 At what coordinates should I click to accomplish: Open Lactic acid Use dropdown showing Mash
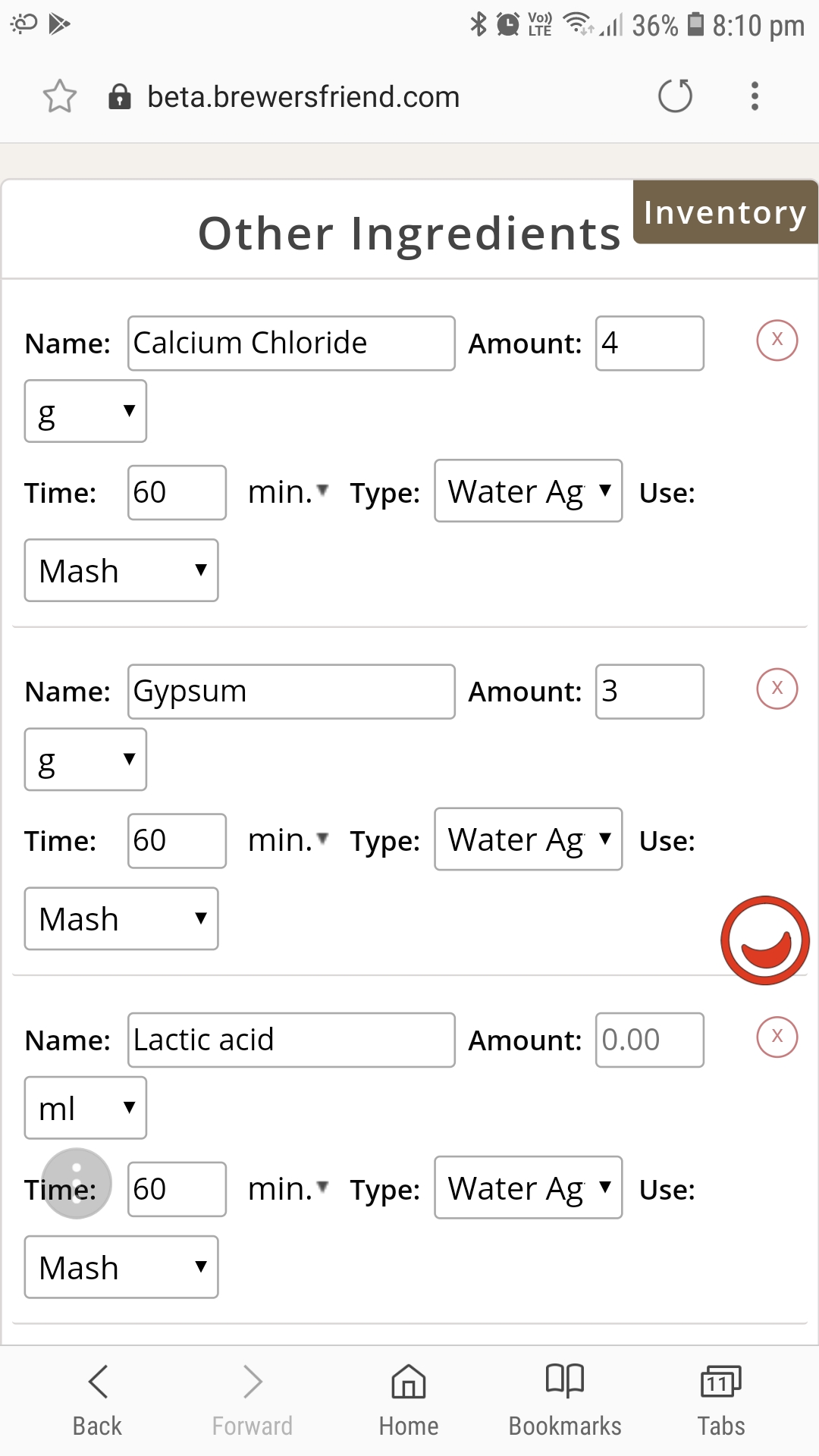[121, 1267]
